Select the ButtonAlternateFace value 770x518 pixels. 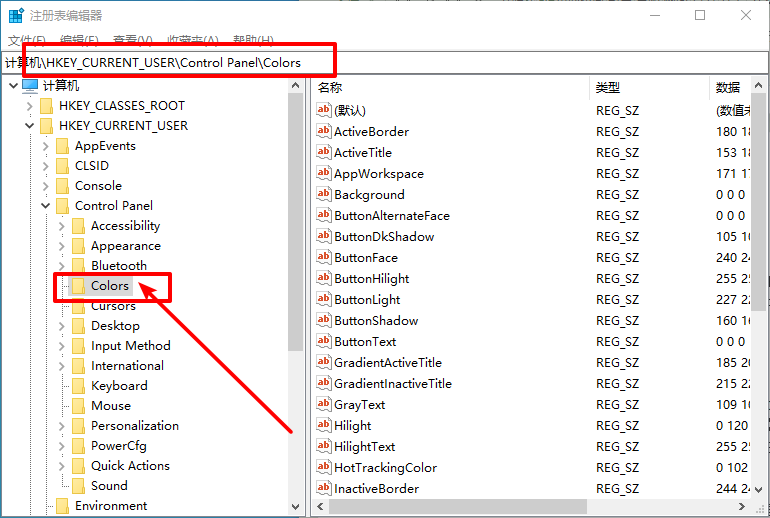coord(392,216)
